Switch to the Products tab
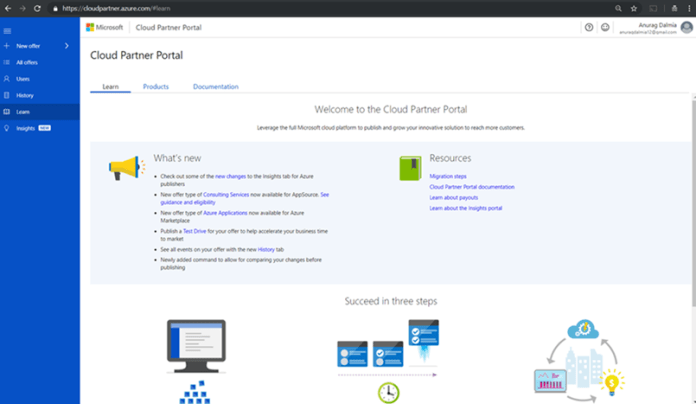696x404 pixels. point(156,87)
